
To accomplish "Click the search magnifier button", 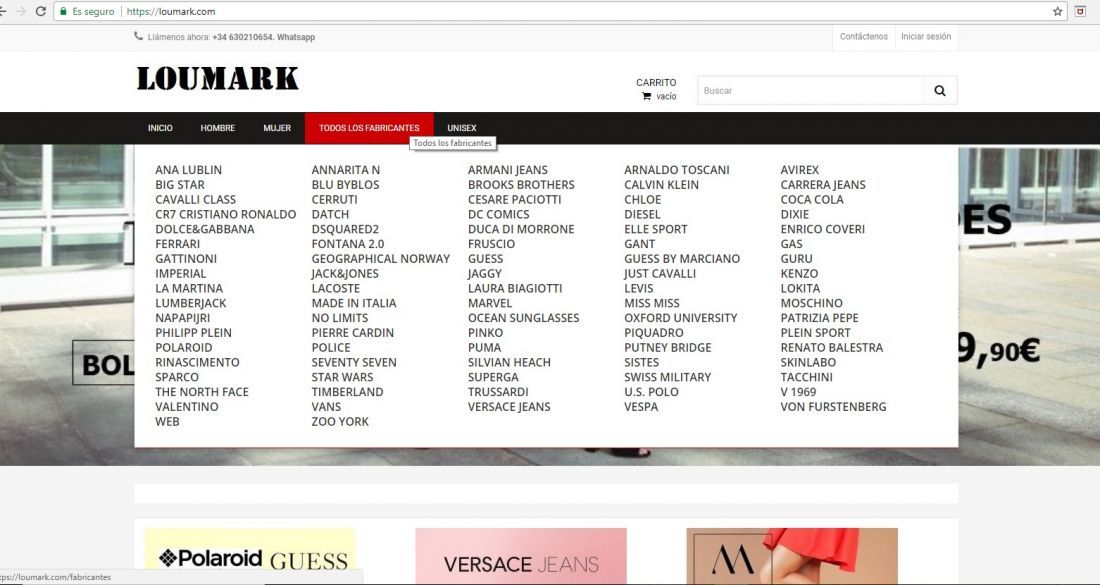I will (940, 90).
